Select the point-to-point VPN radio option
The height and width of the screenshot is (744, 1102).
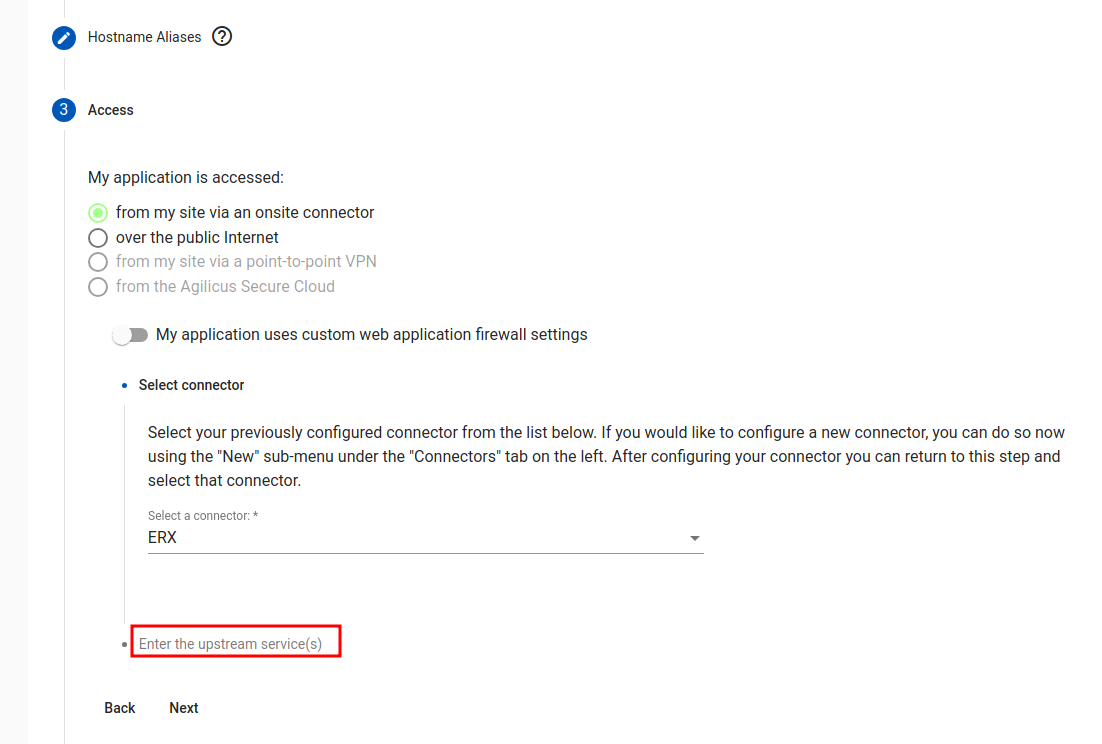[98, 262]
